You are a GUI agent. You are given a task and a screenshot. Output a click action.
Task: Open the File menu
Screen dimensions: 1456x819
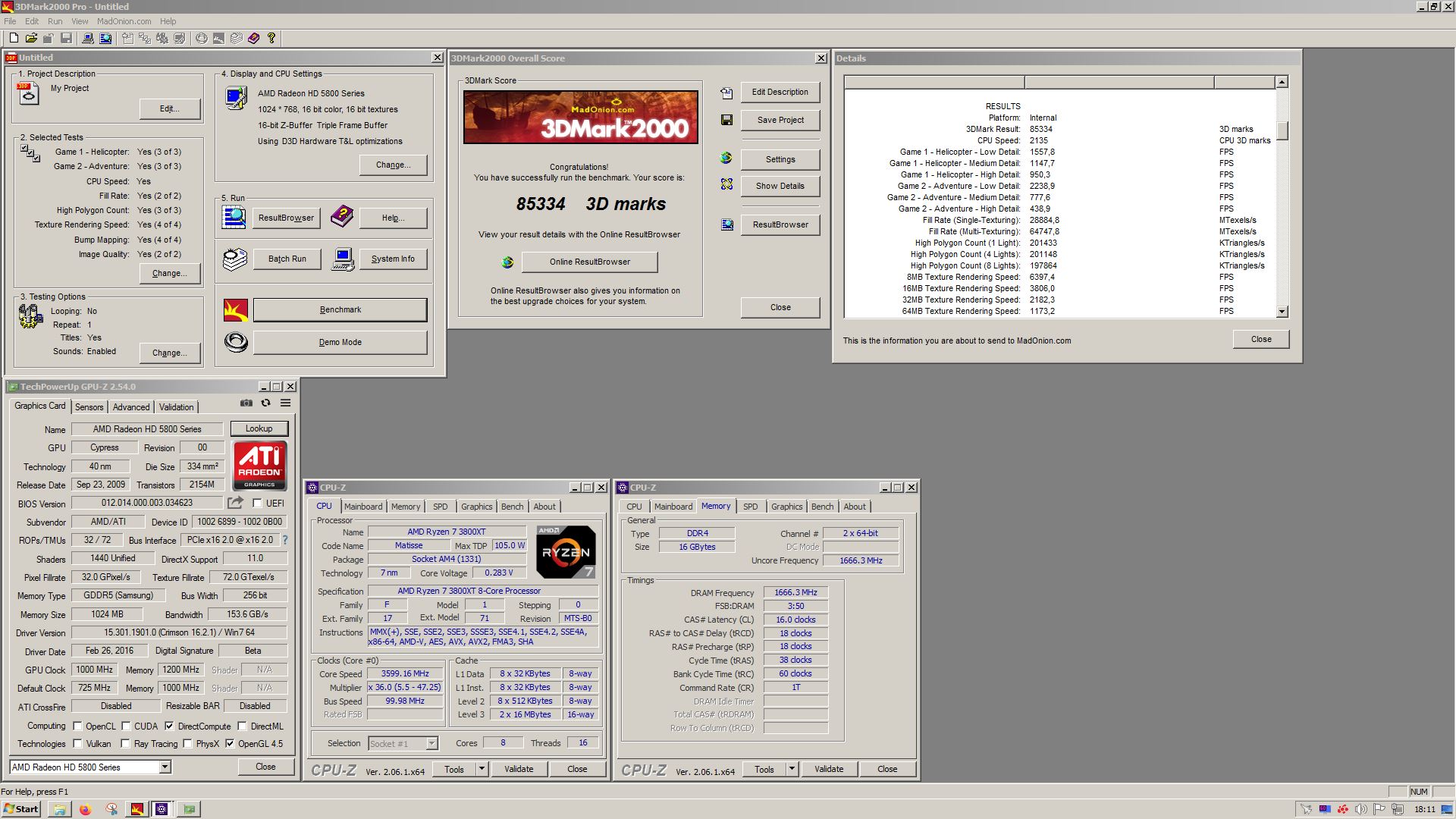(10, 21)
